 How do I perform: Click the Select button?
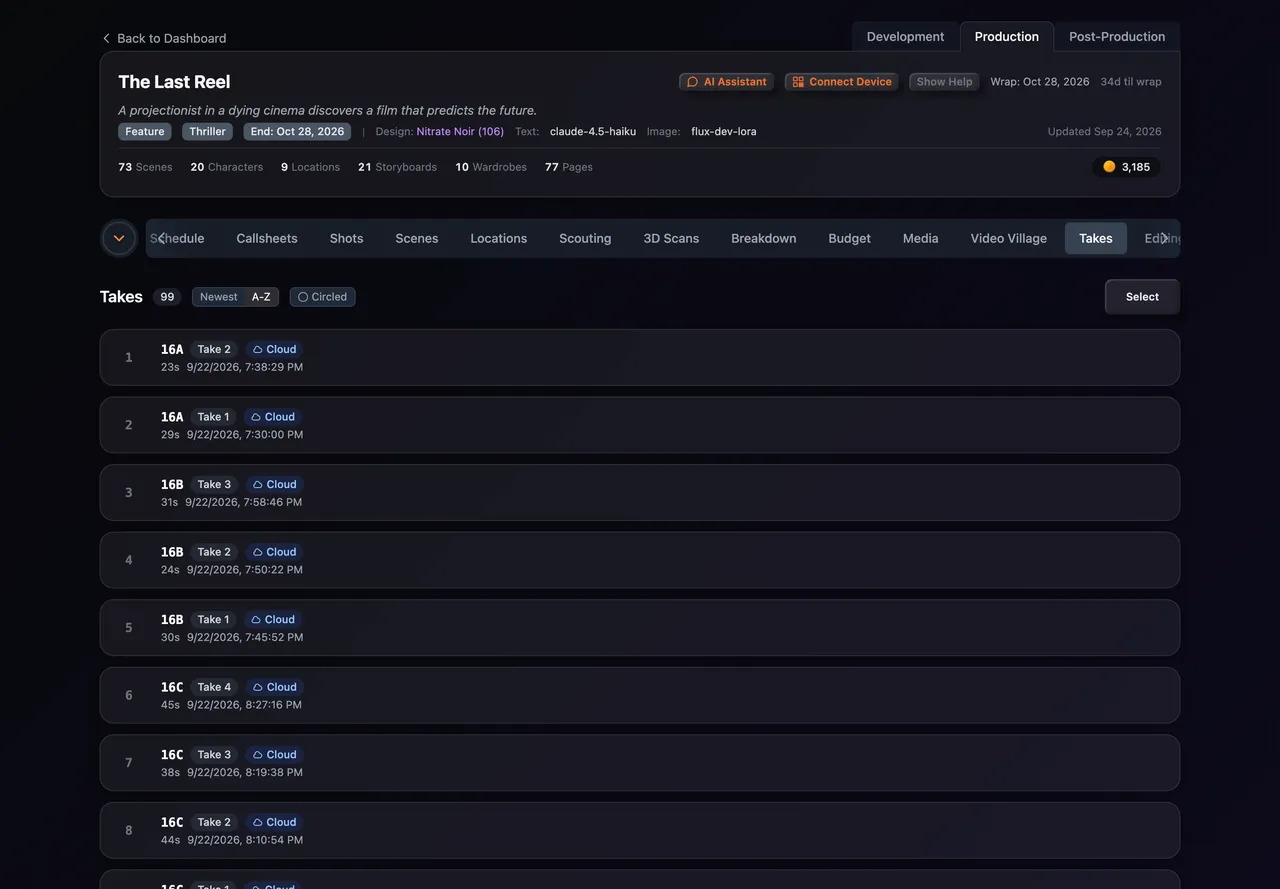click(x=1142, y=297)
